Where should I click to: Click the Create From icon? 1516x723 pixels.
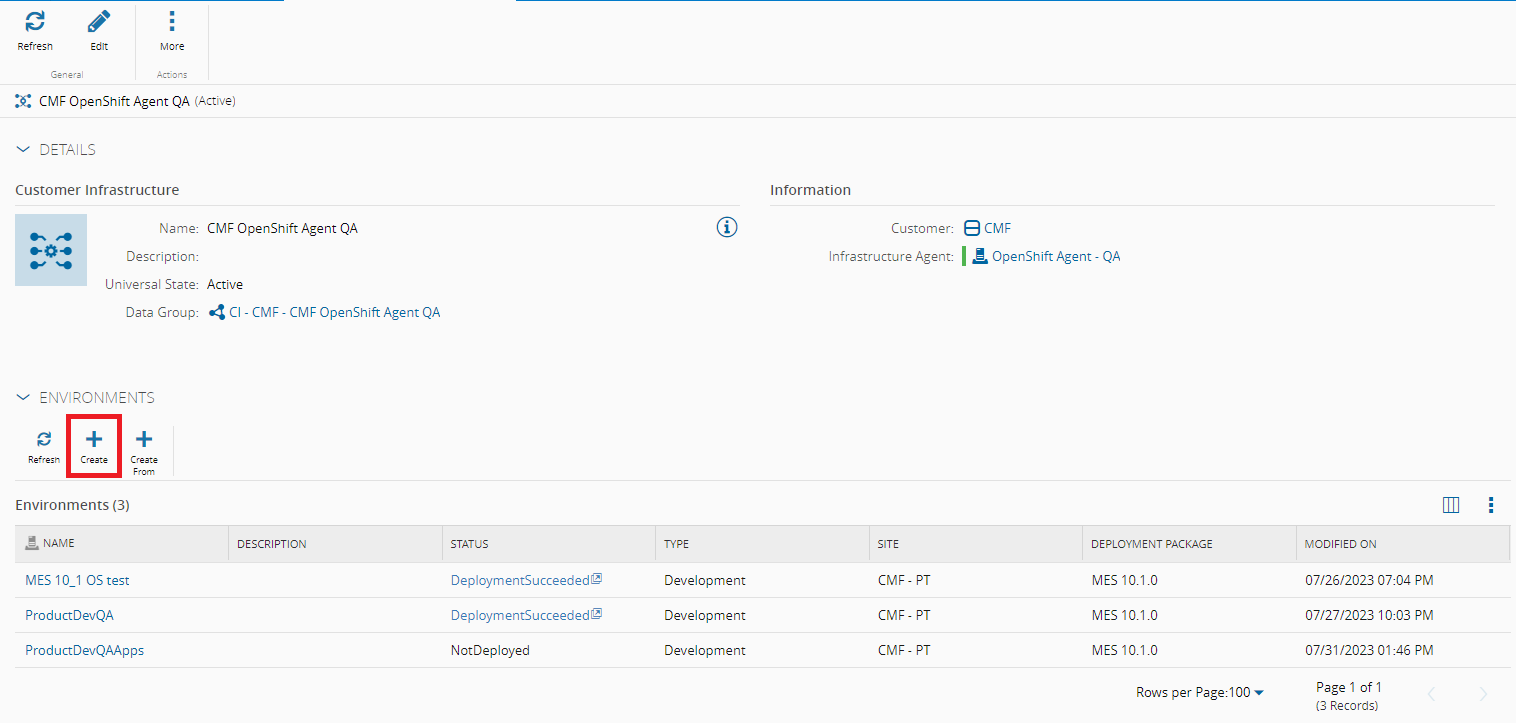tap(144, 440)
